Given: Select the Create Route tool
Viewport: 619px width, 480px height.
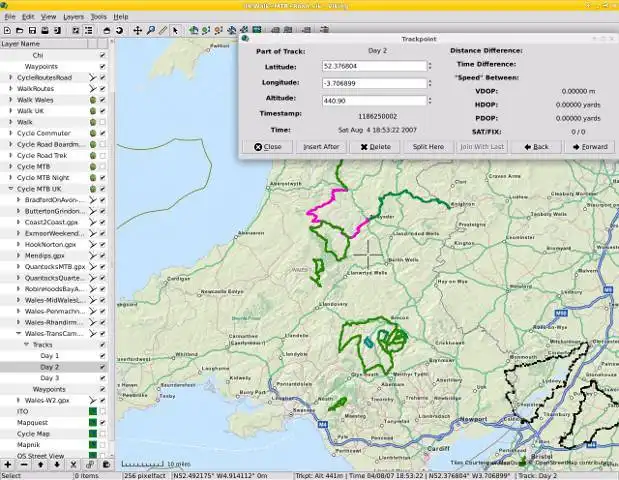Looking at the screenshot, I should (218, 30).
